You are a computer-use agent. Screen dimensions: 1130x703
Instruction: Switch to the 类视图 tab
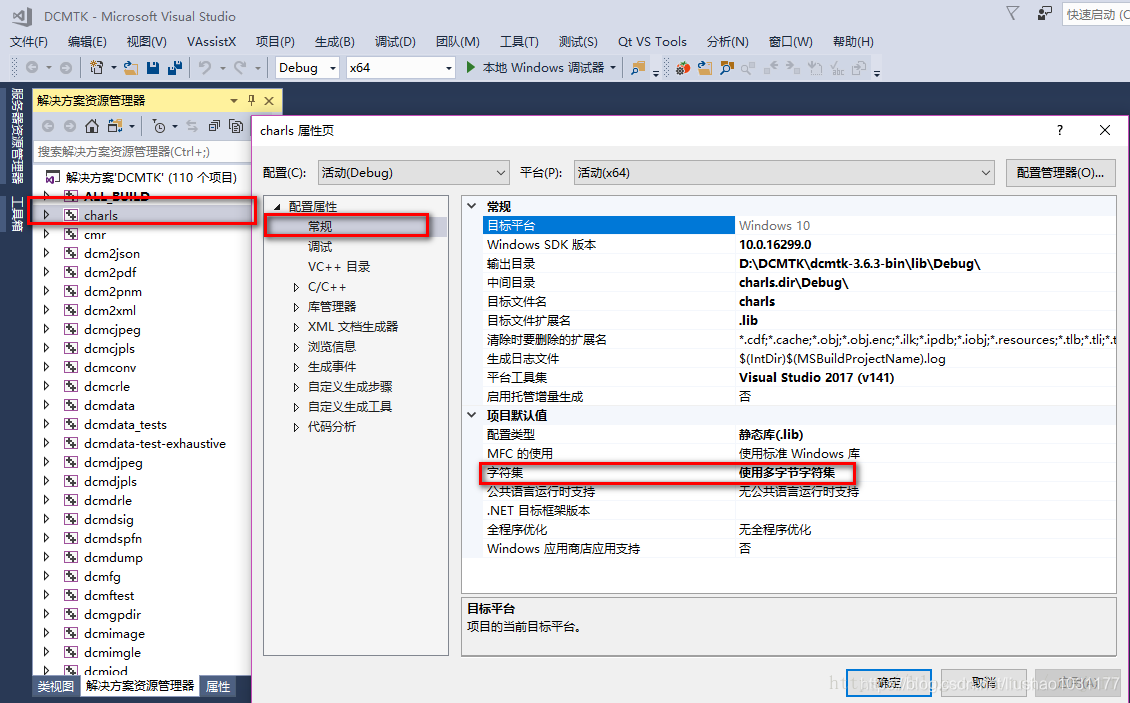pyautogui.click(x=55, y=686)
